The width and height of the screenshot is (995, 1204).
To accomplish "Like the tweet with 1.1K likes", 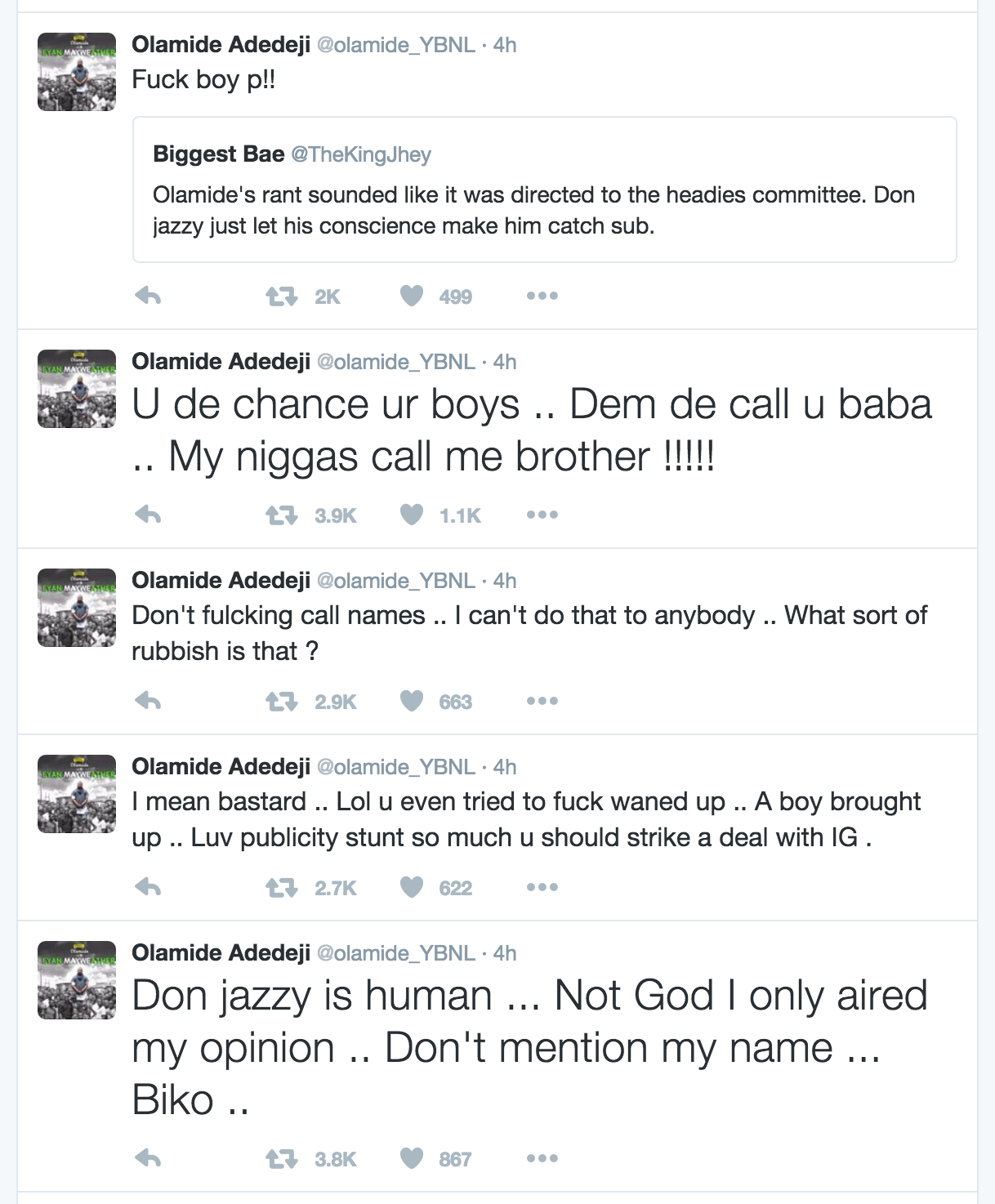I will point(412,515).
